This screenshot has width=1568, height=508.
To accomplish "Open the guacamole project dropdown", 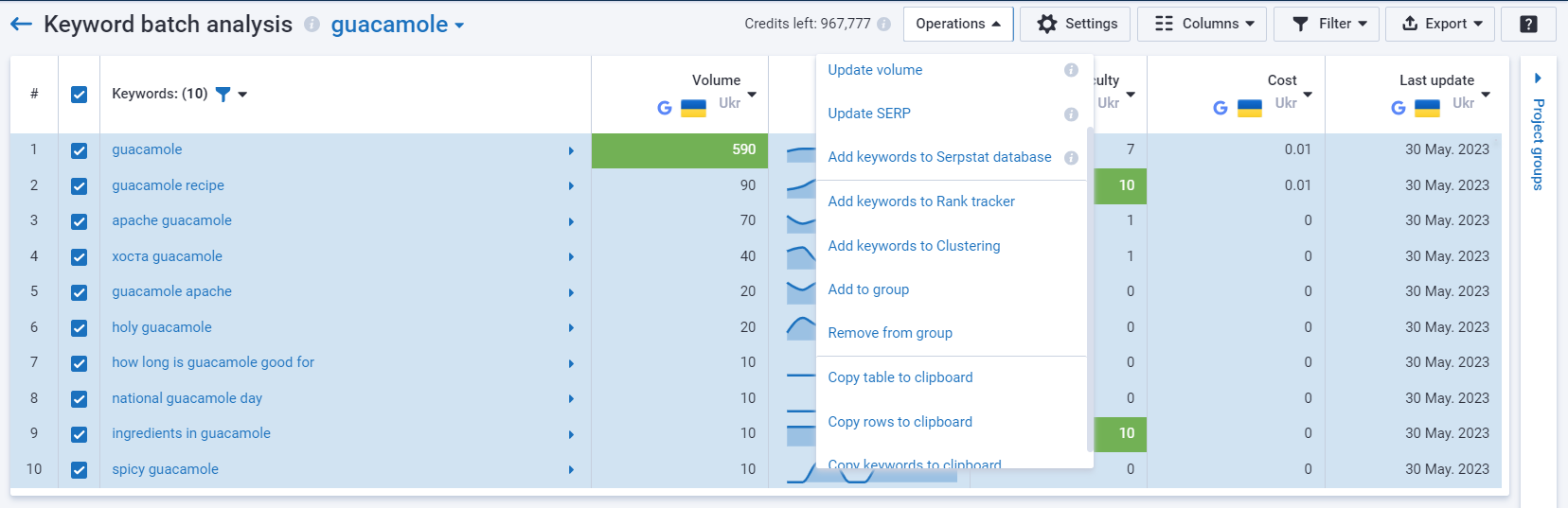I will (398, 25).
